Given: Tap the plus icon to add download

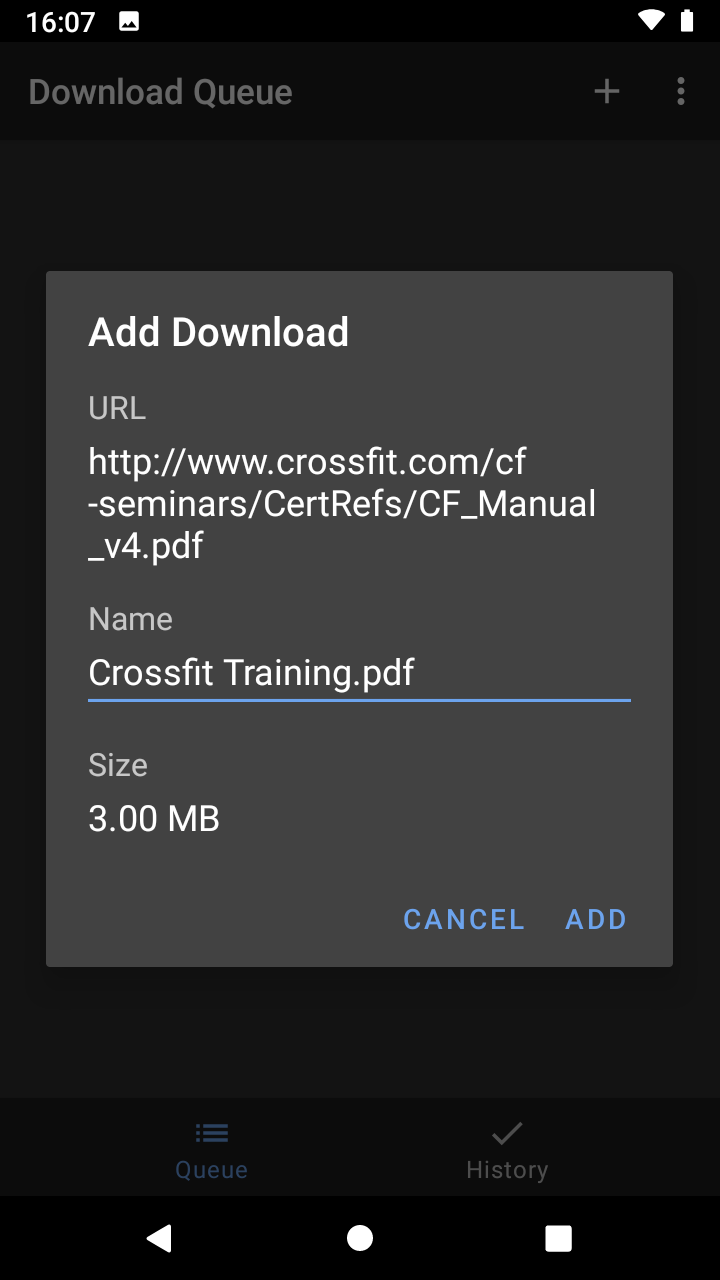Looking at the screenshot, I should tap(607, 92).
